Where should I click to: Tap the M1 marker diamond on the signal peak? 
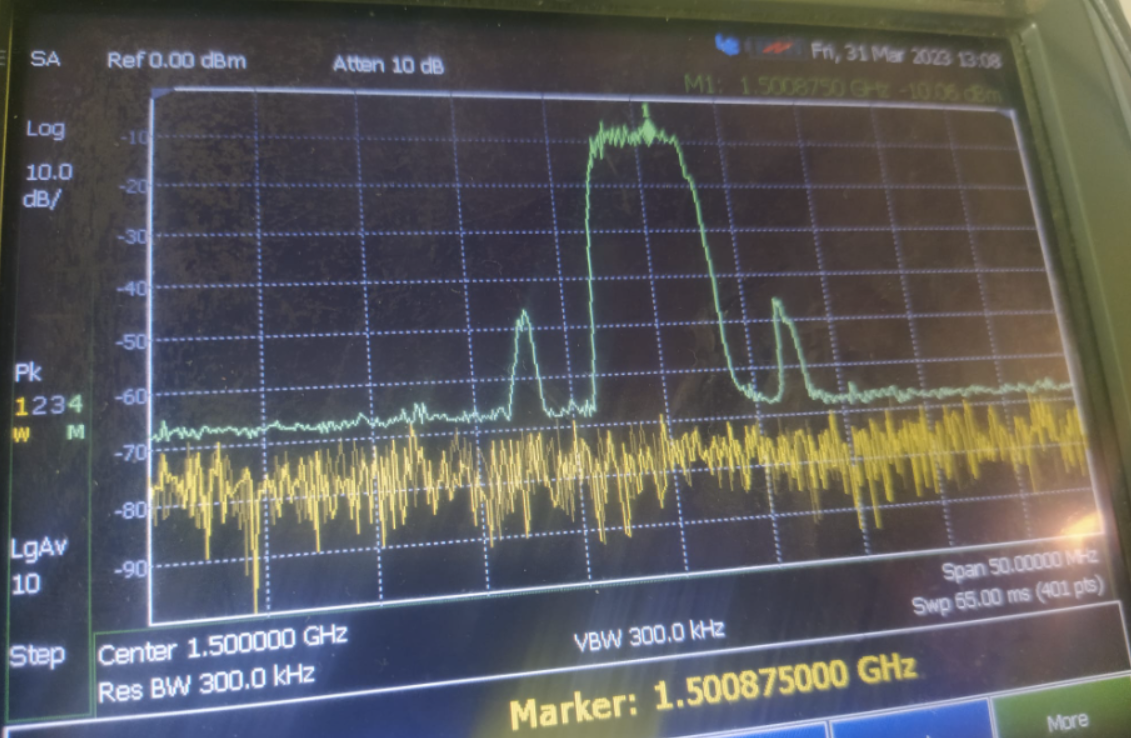click(x=648, y=129)
